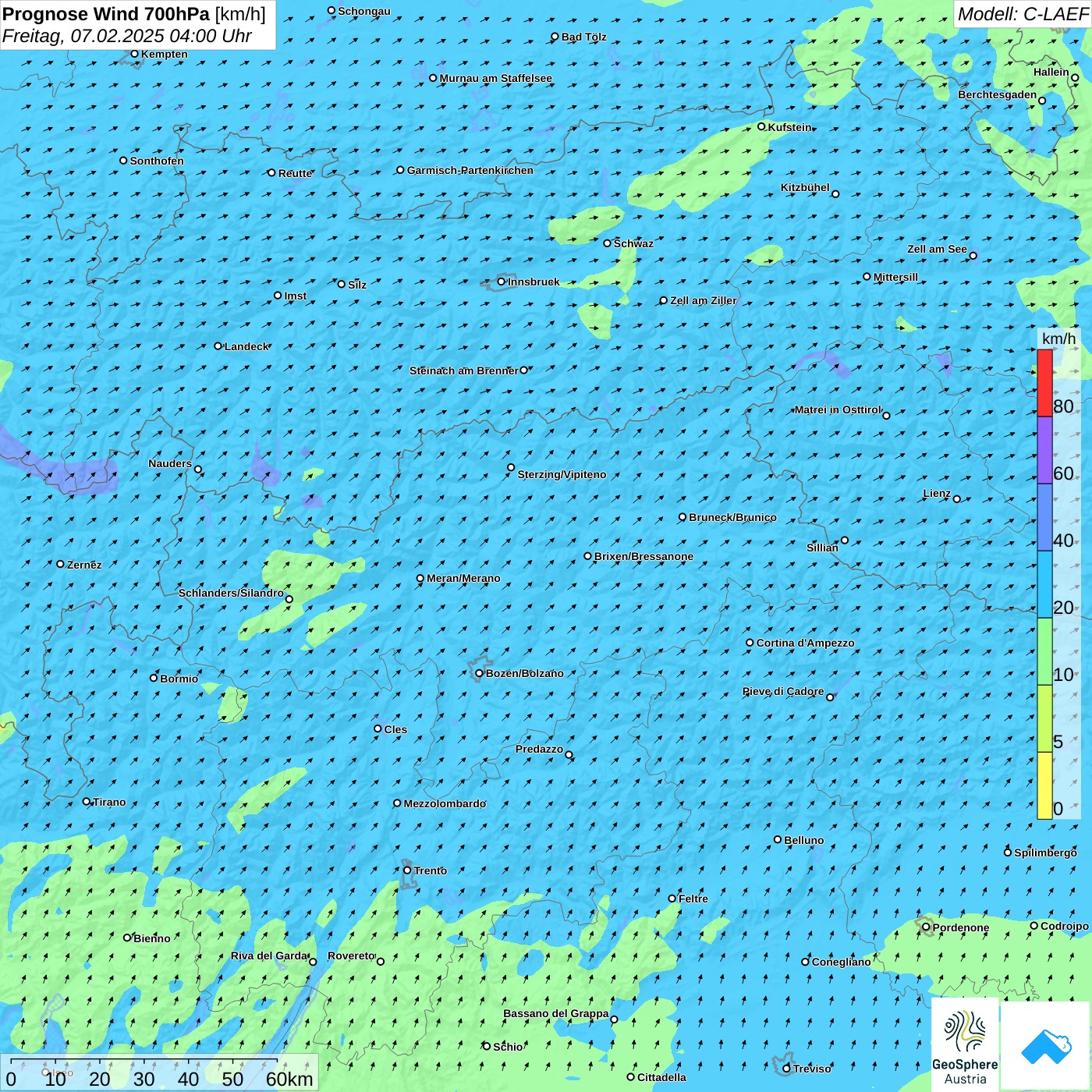The image size is (1092, 1092).
Task: Click the Treviso label
Action: [812, 1069]
